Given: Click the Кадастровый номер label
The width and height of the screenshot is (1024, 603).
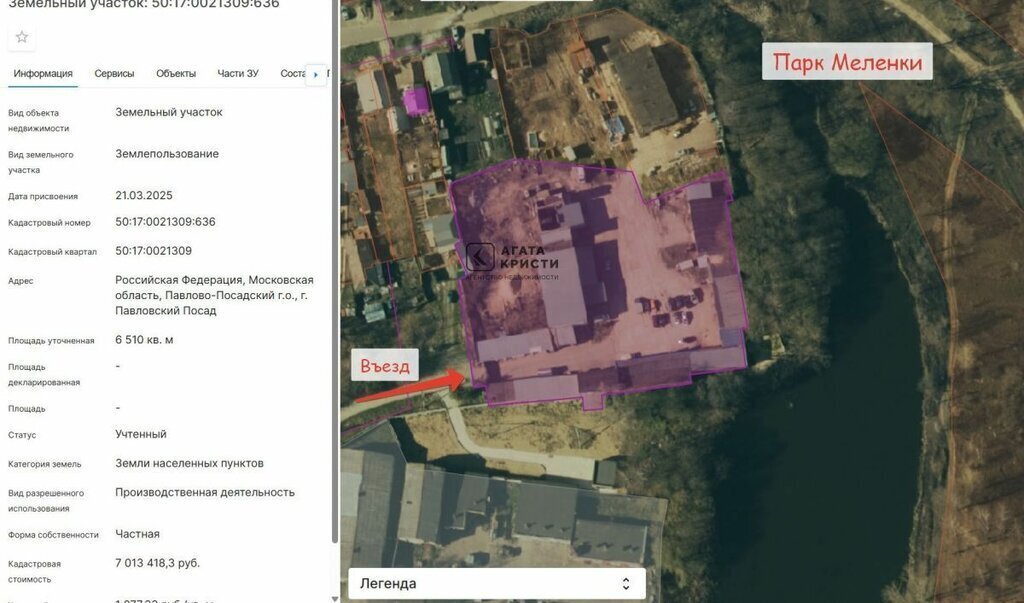Looking at the screenshot, I should (49, 223).
